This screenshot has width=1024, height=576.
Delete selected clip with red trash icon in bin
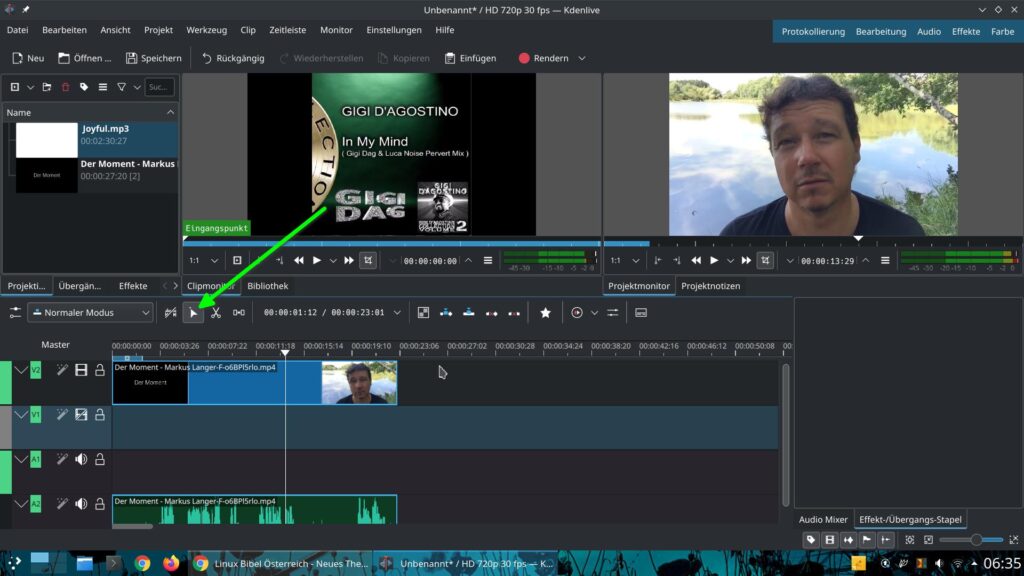(65, 87)
